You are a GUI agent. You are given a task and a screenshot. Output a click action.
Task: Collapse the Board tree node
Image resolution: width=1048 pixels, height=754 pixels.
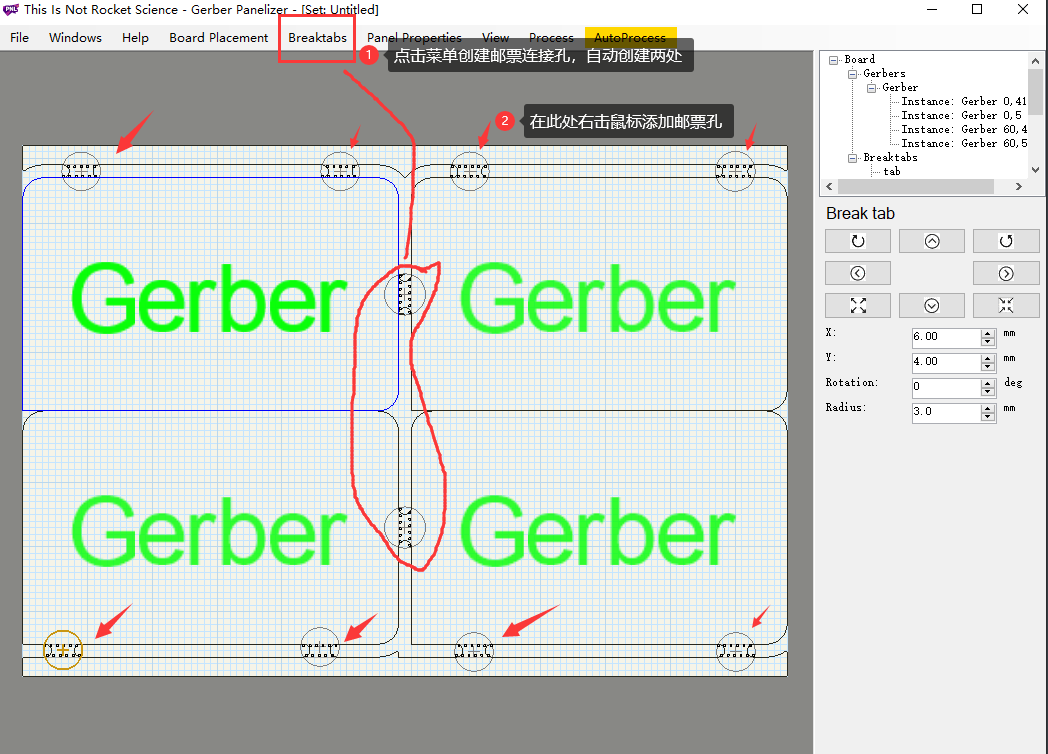pyautogui.click(x=836, y=59)
